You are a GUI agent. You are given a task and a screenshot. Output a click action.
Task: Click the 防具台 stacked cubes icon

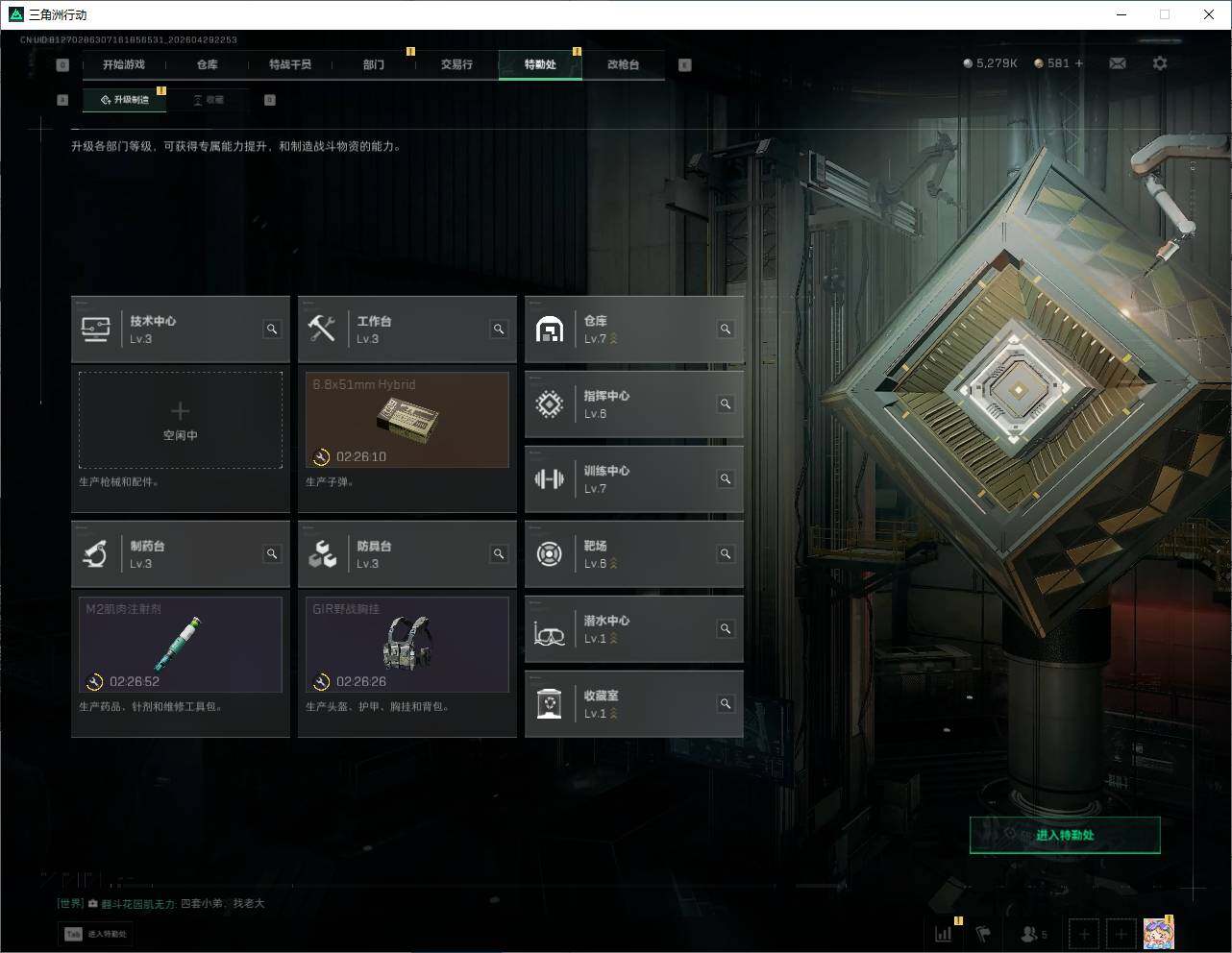[x=322, y=554]
